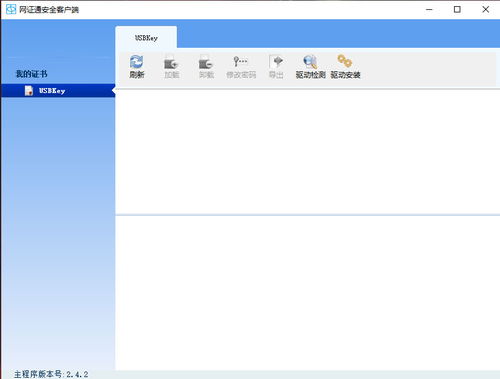Click the empty certificate list pane

point(308,152)
